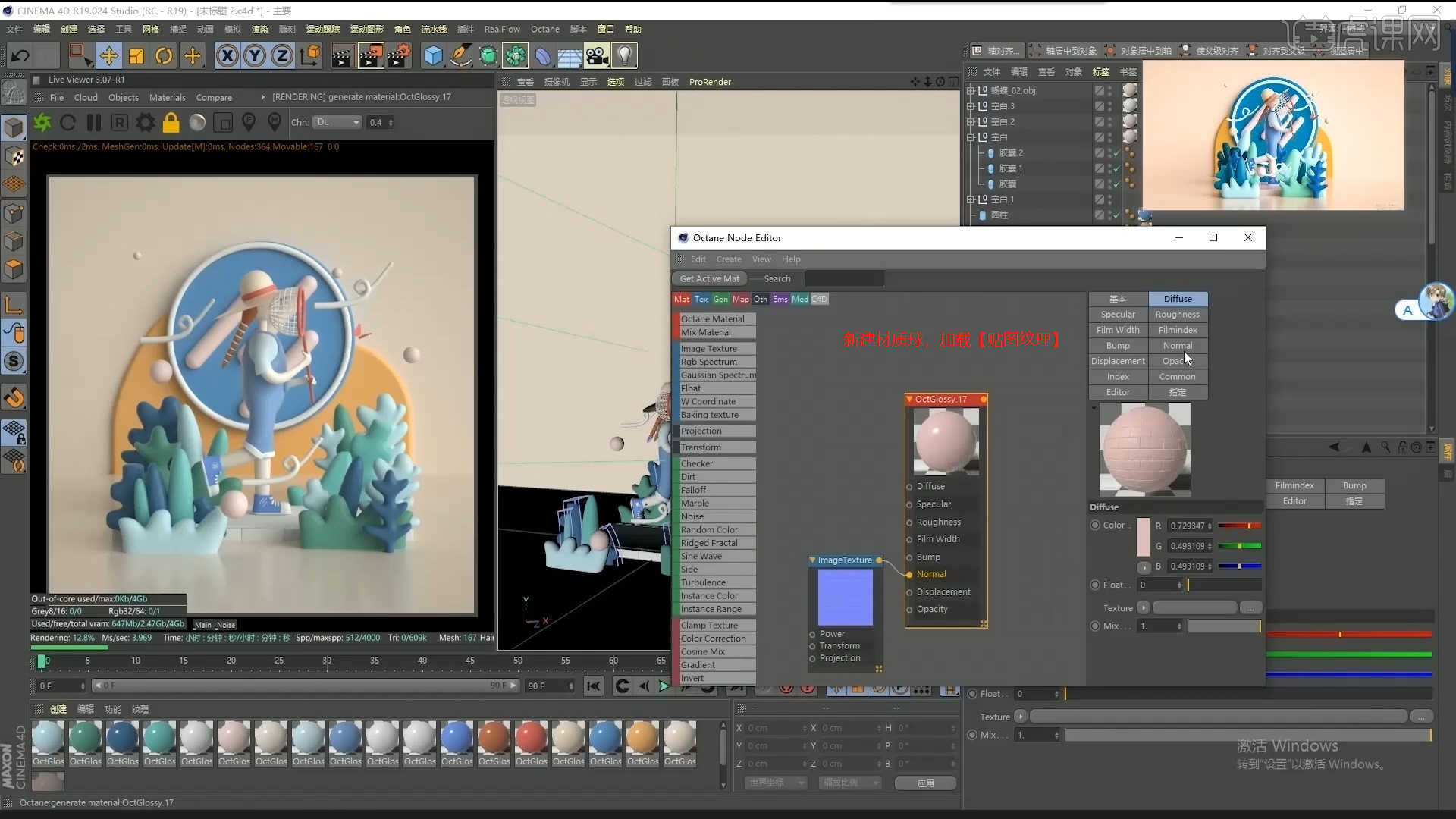The height and width of the screenshot is (819, 1456).
Task: Toggle Live Viewer lock resolution icon
Action: click(x=171, y=122)
